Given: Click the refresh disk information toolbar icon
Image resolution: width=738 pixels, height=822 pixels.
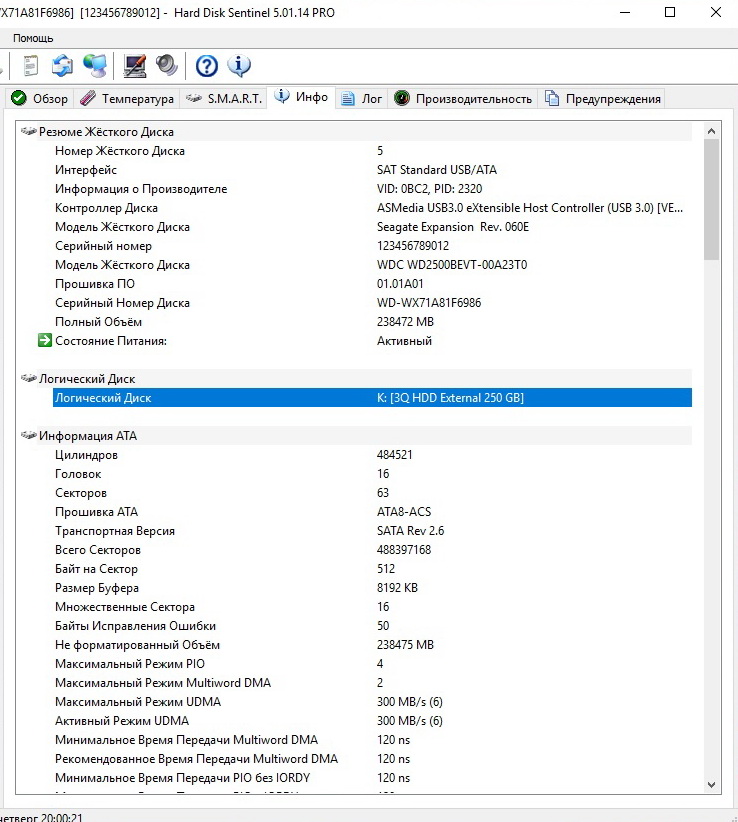Looking at the screenshot, I should point(62,66).
